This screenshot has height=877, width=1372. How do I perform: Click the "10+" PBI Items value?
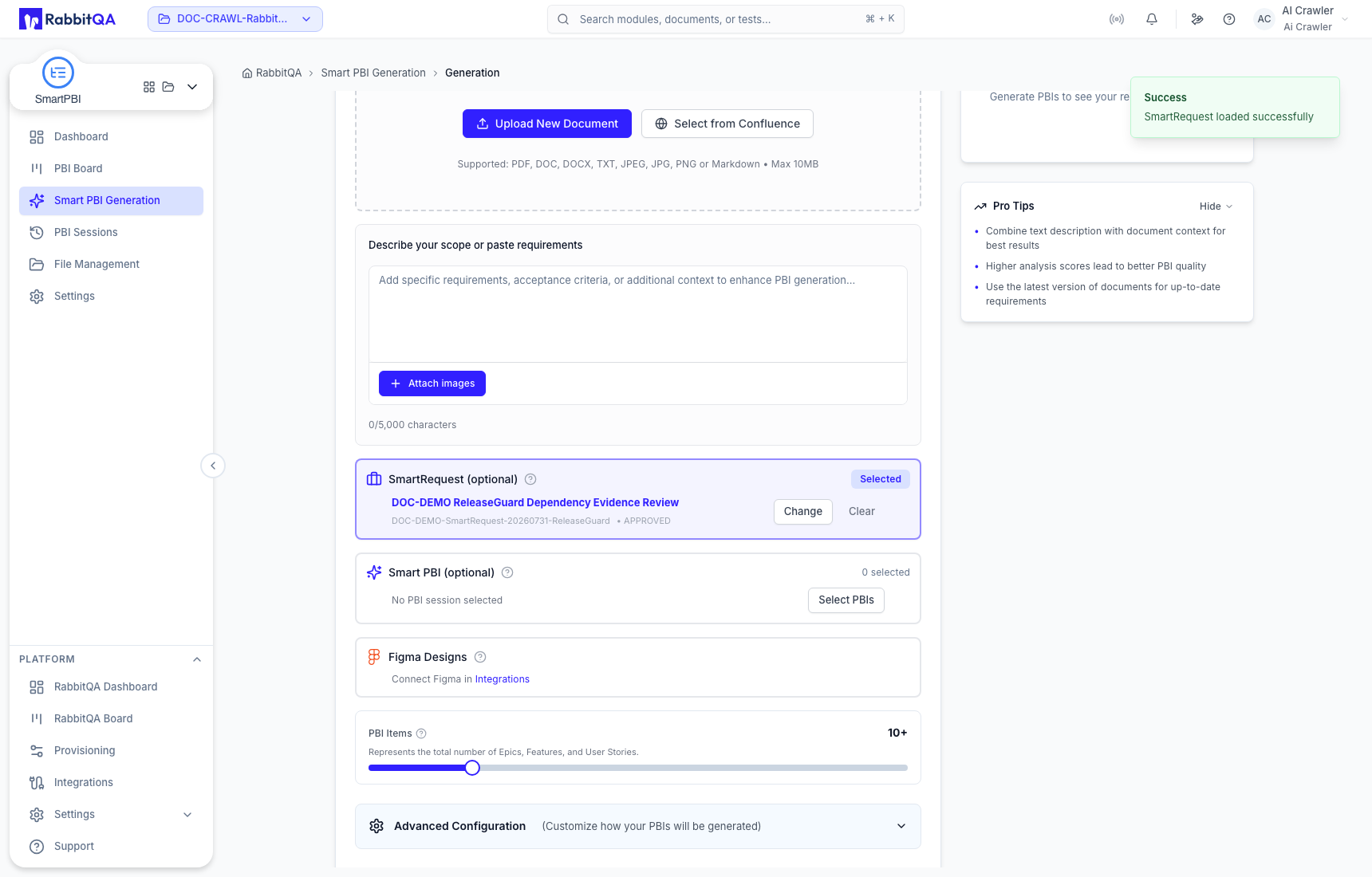click(897, 733)
